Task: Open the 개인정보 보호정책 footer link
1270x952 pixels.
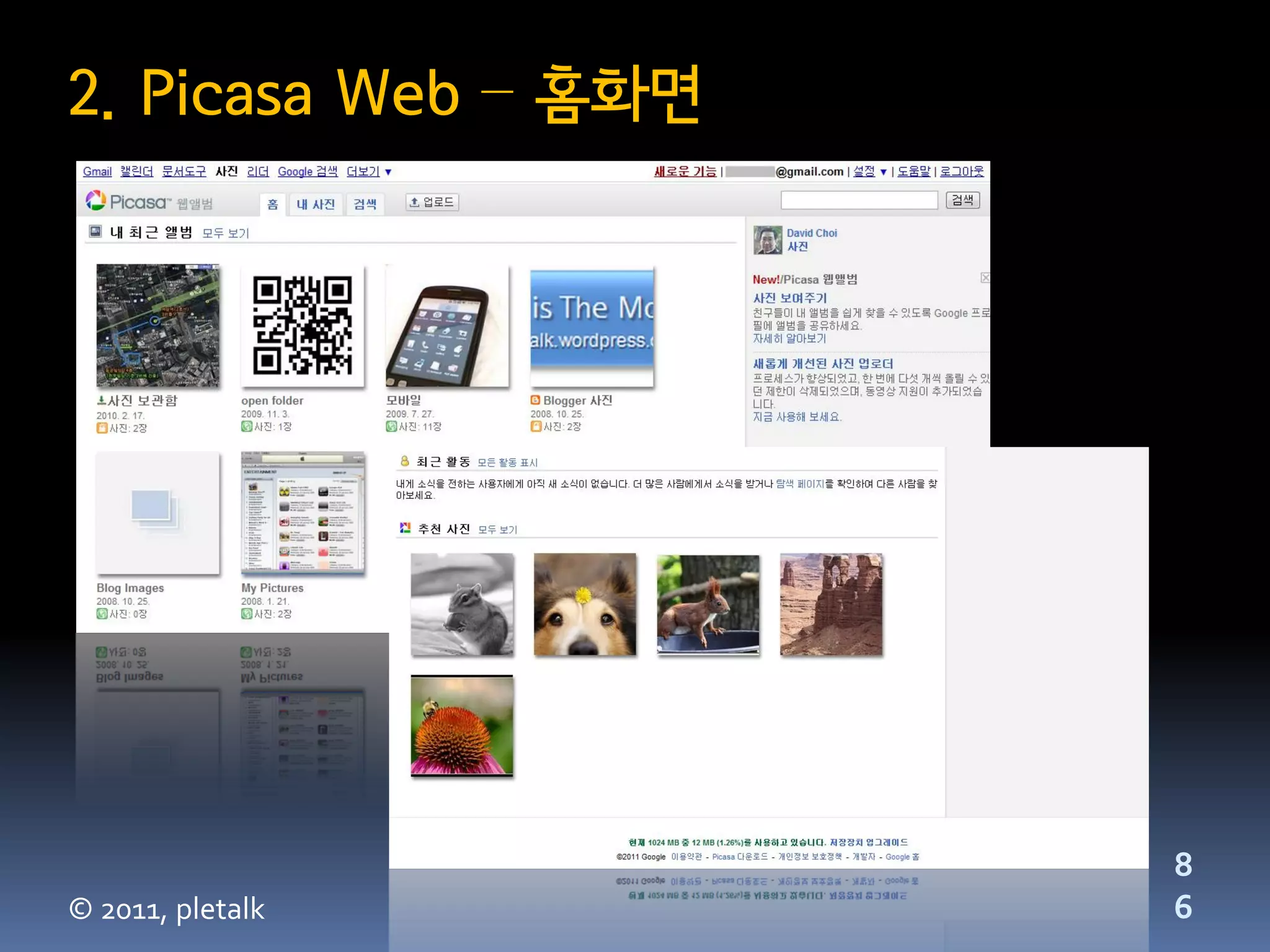Action: [810, 857]
